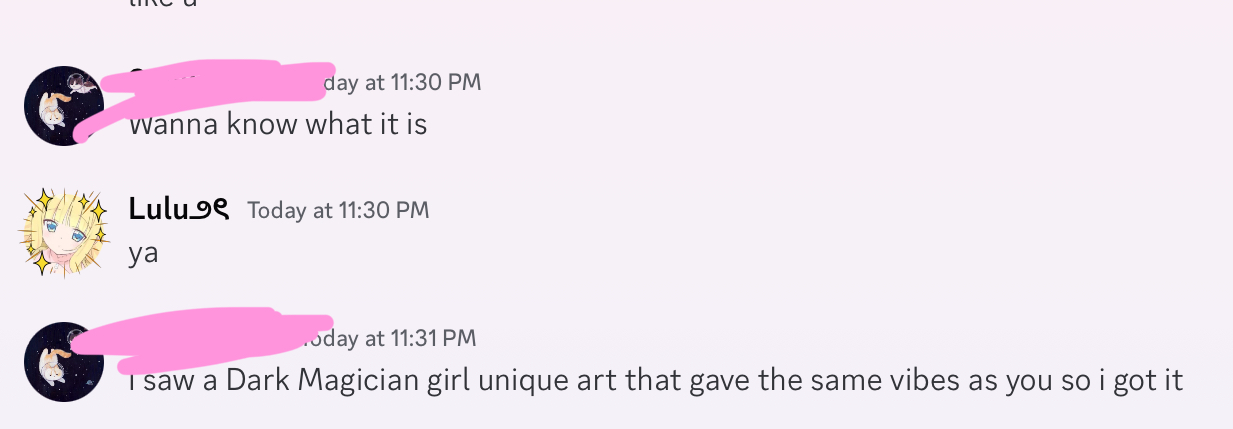
Task: Click space cat avatar beside Dark Magician message
Action: click(63, 361)
